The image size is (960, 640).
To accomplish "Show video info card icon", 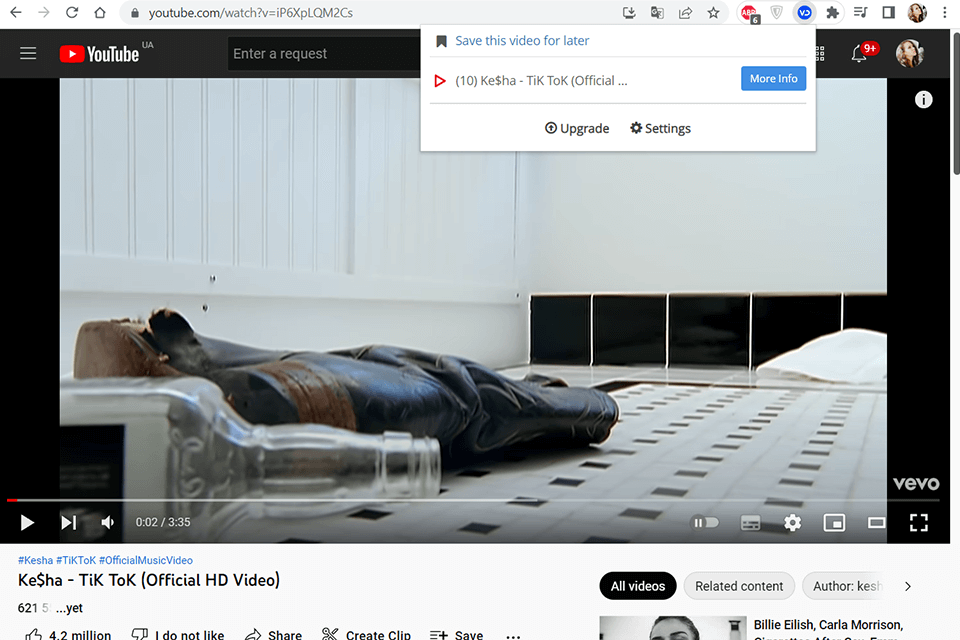I will pos(923,99).
